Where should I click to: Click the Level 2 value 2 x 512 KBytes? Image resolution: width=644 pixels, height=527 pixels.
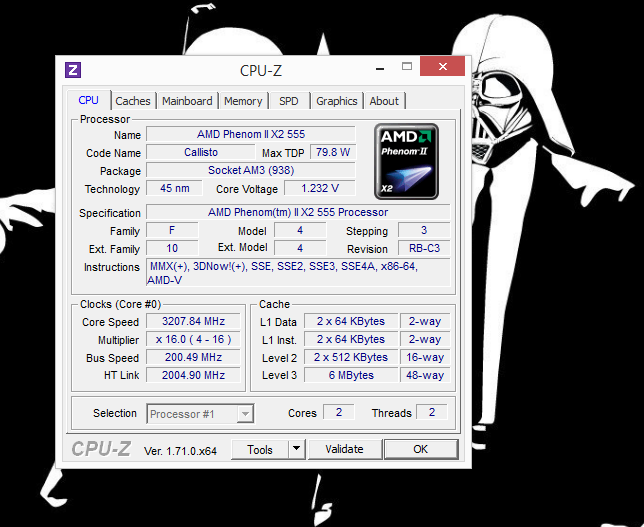351,357
